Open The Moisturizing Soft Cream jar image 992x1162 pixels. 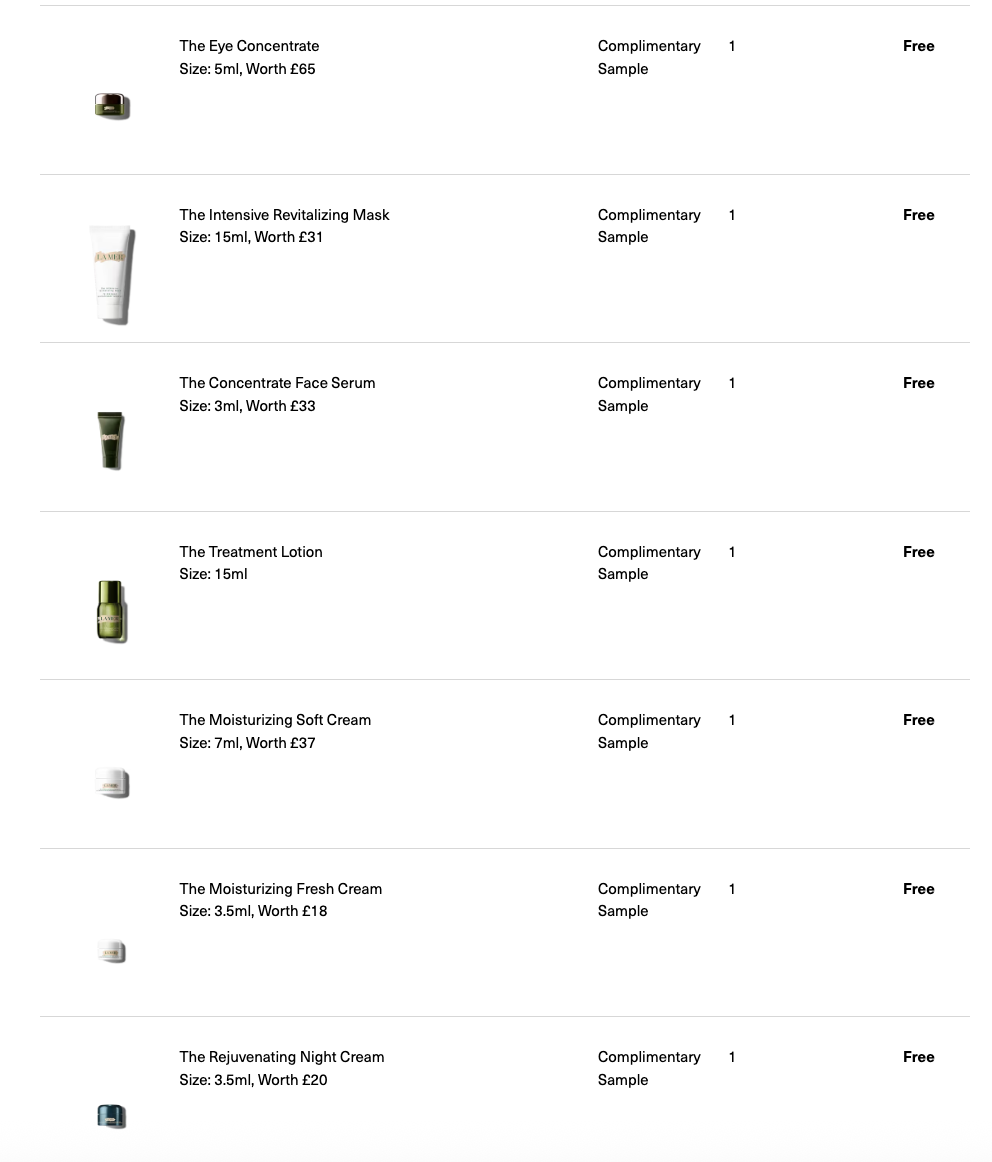tap(112, 782)
